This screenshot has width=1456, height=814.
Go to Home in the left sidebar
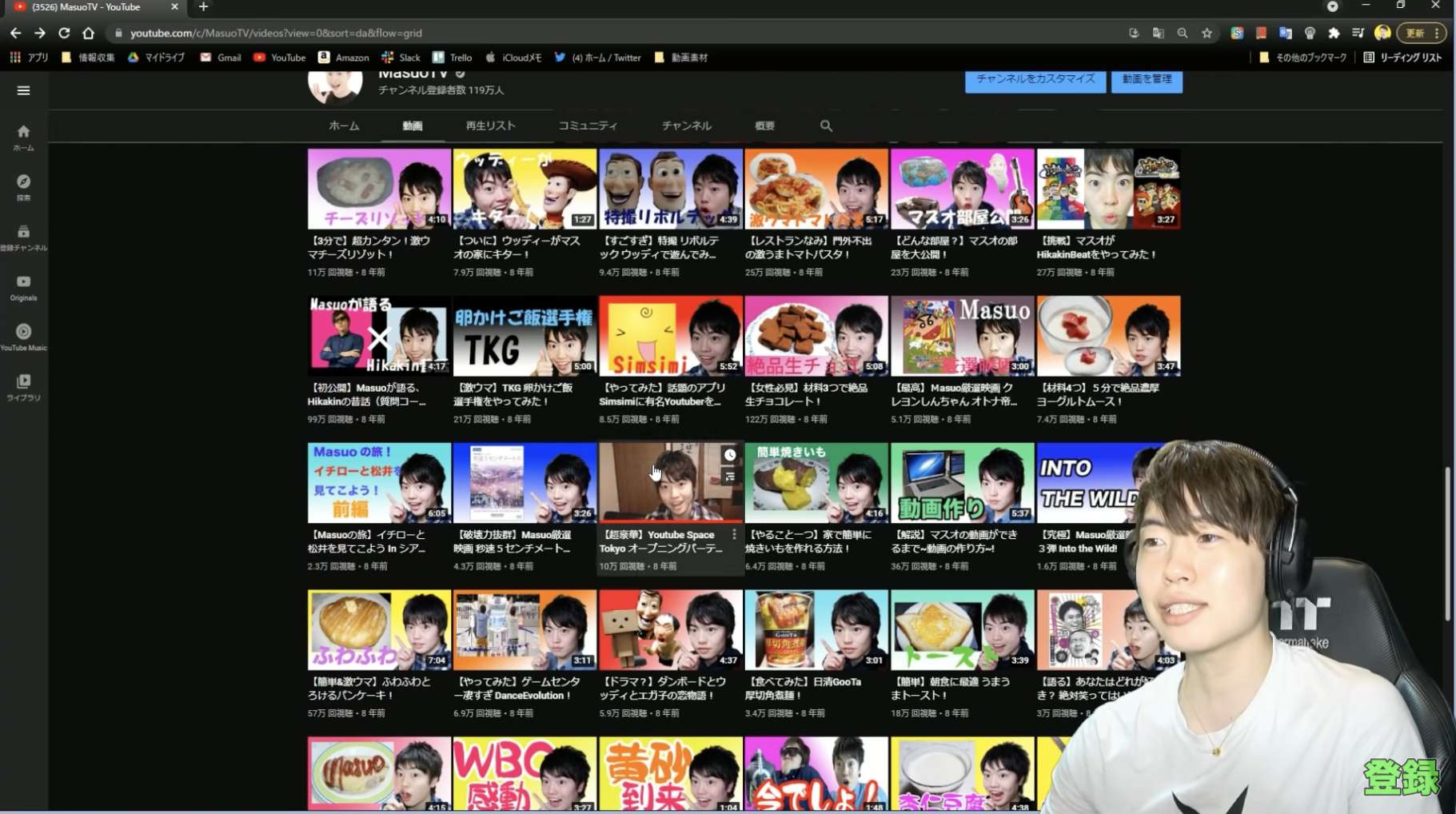pos(23,137)
